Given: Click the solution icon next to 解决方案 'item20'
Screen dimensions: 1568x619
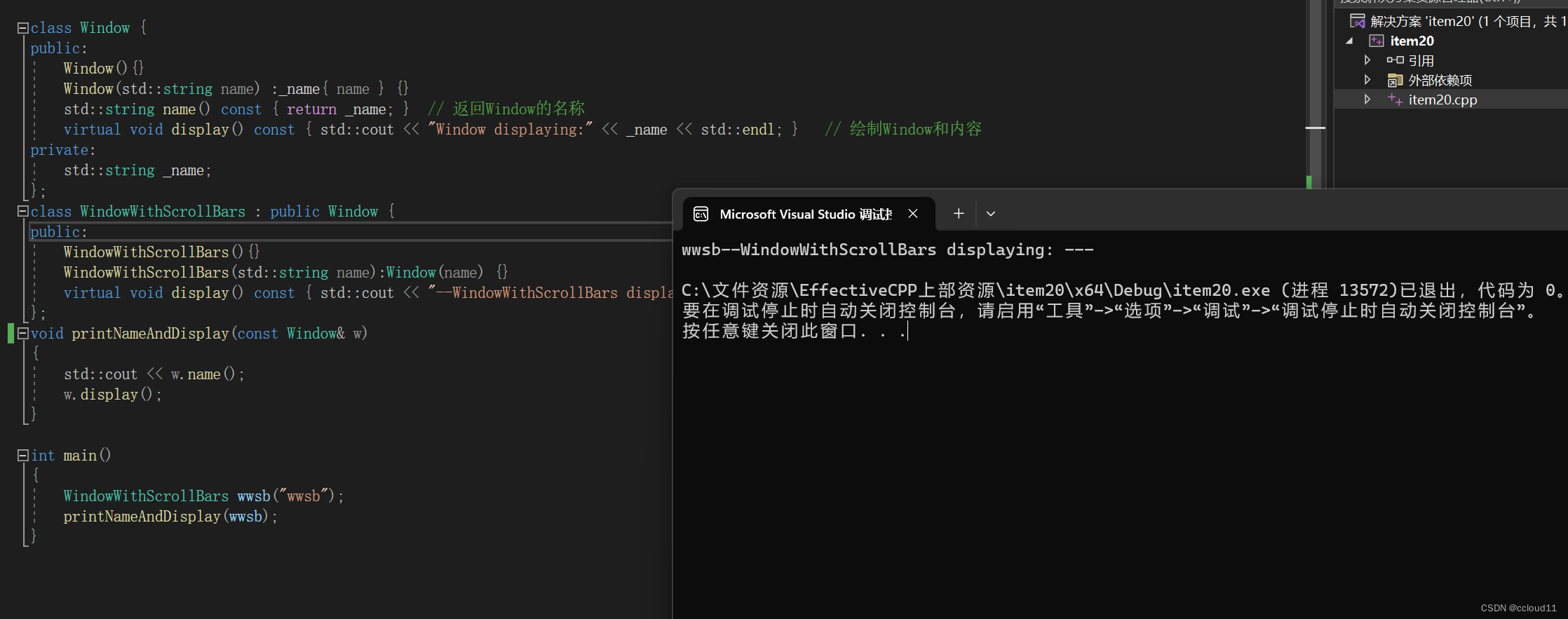Looking at the screenshot, I should click(1358, 21).
